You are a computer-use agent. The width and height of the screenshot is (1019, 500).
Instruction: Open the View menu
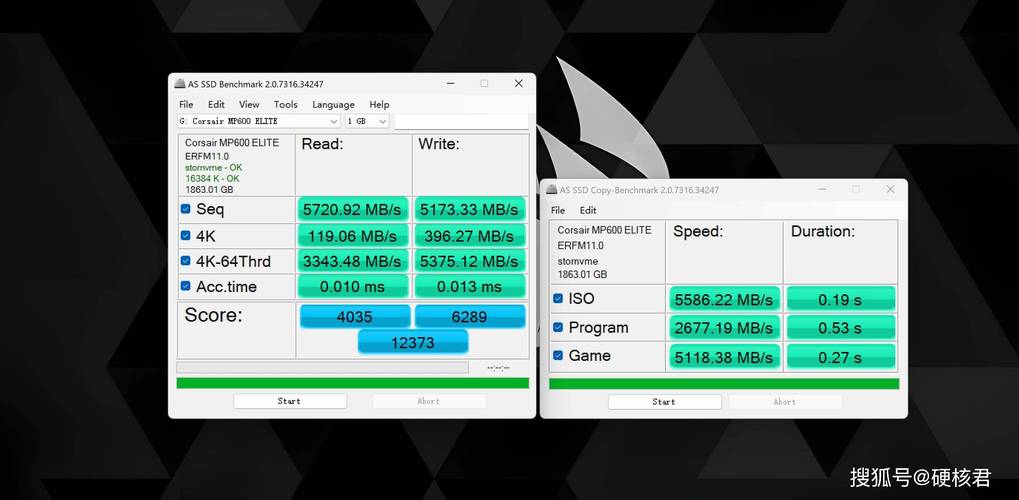pyautogui.click(x=249, y=105)
